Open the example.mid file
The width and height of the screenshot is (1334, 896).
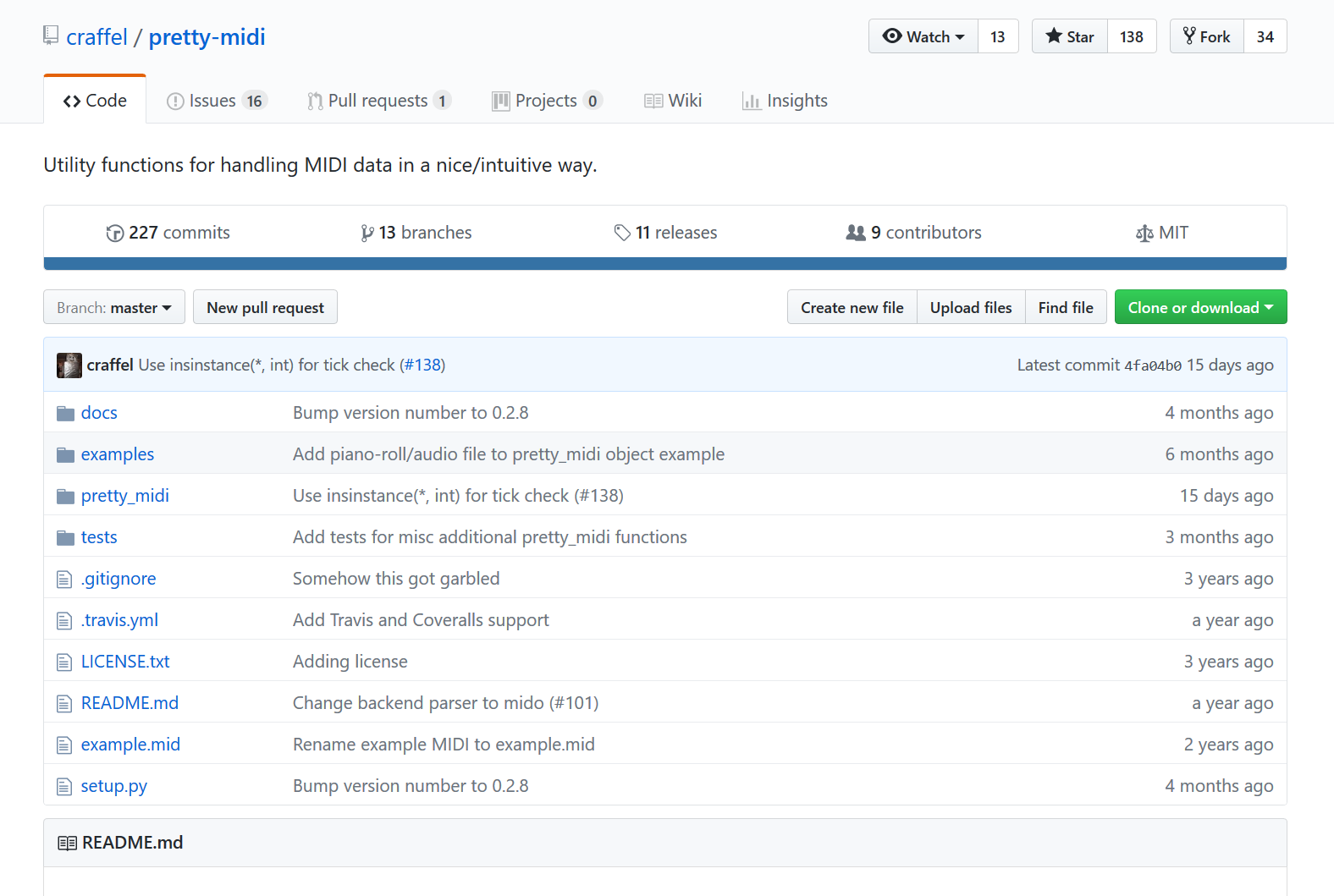[x=130, y=745]
